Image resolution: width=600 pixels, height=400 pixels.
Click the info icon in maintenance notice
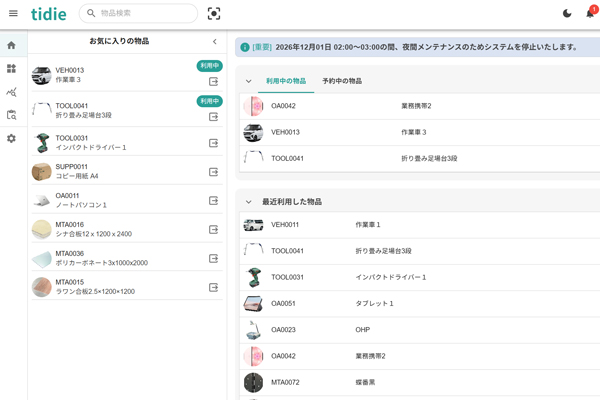[x=245, y=47]
